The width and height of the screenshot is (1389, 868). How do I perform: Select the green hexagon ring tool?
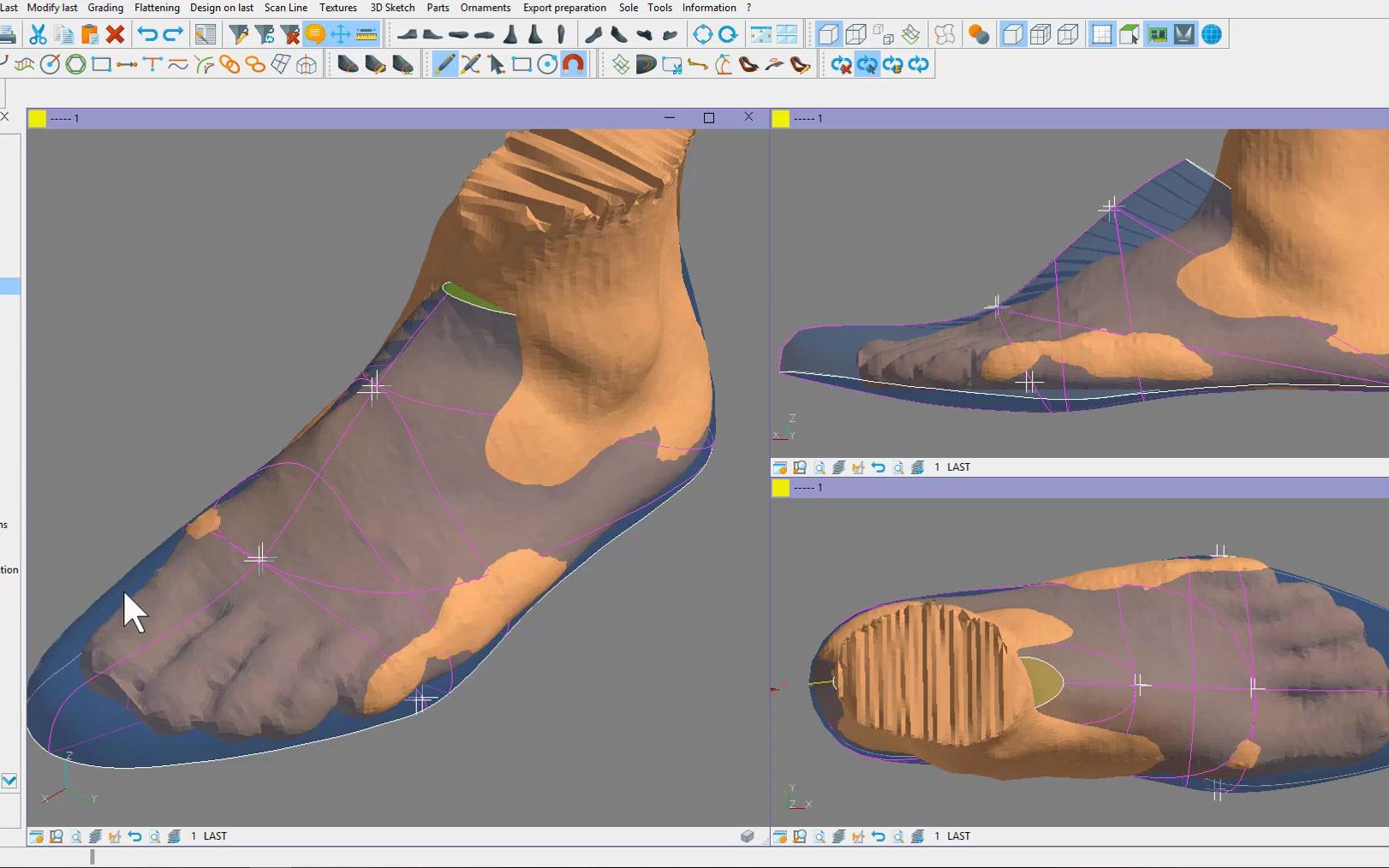(x=75, y=64)
